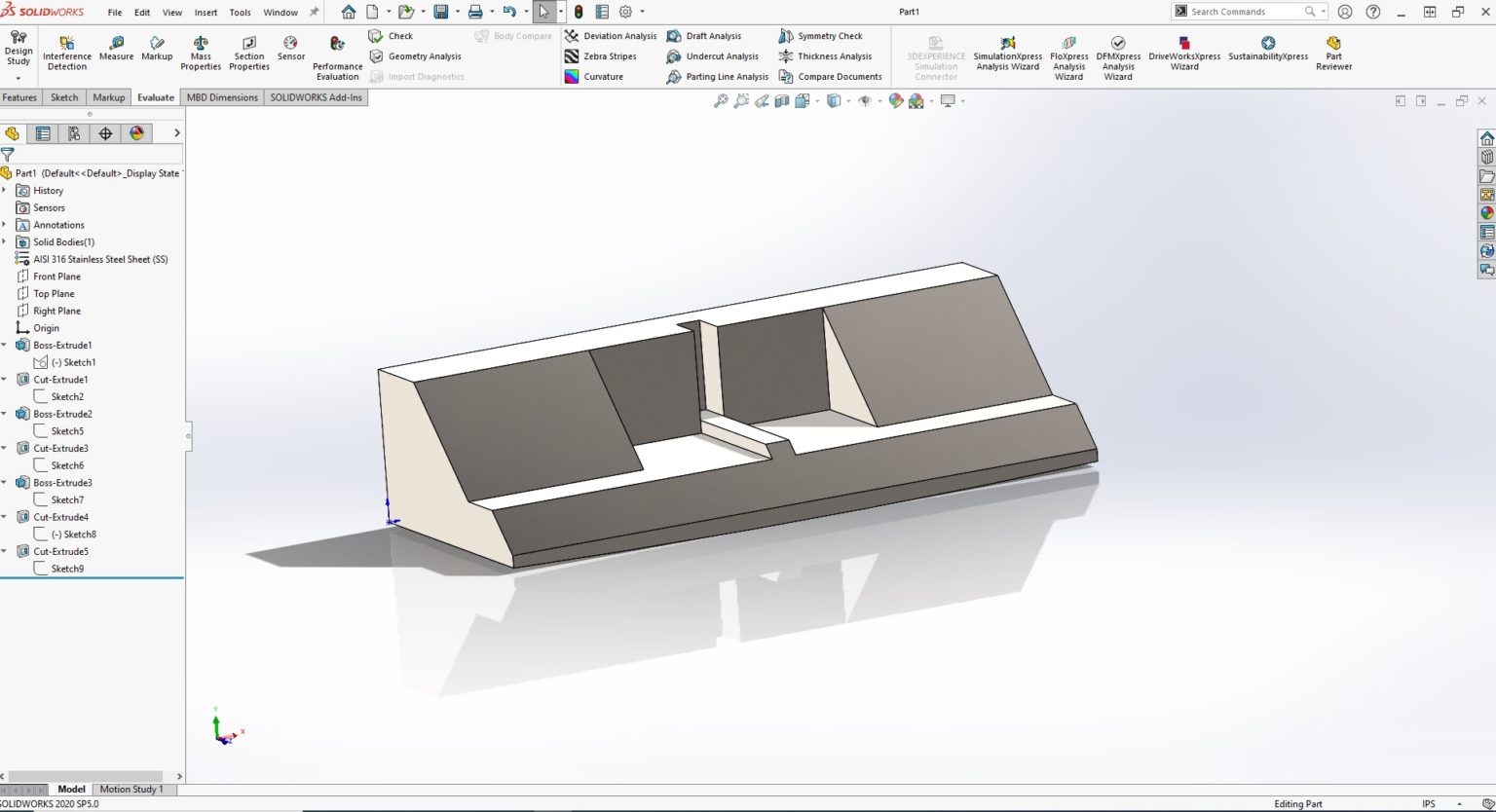
Task: Open the DisplayManager tab icon
Action: [136, 133]
